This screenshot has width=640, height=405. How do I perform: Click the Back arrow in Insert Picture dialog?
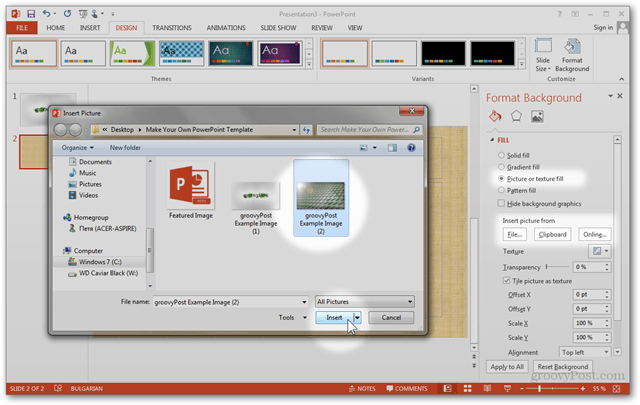[61, 130]
